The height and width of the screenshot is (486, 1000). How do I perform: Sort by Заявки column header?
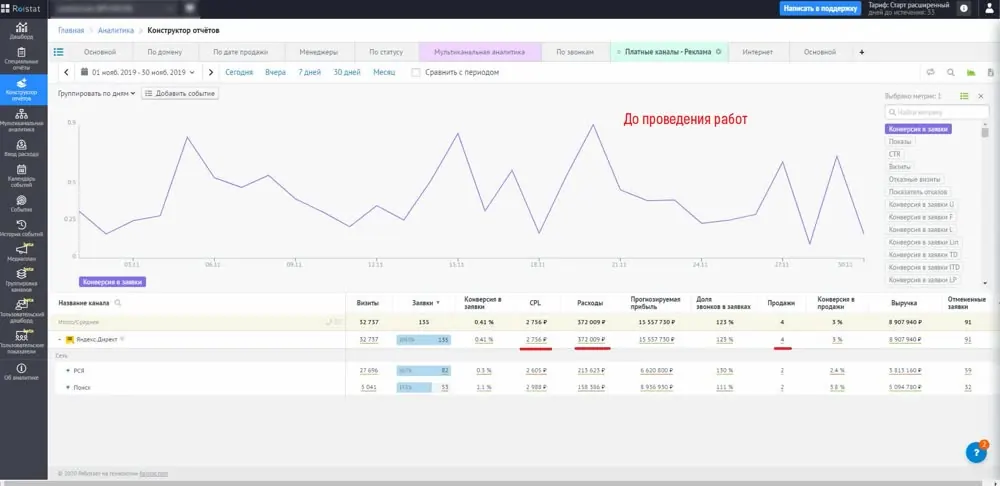tap(426, 303)
